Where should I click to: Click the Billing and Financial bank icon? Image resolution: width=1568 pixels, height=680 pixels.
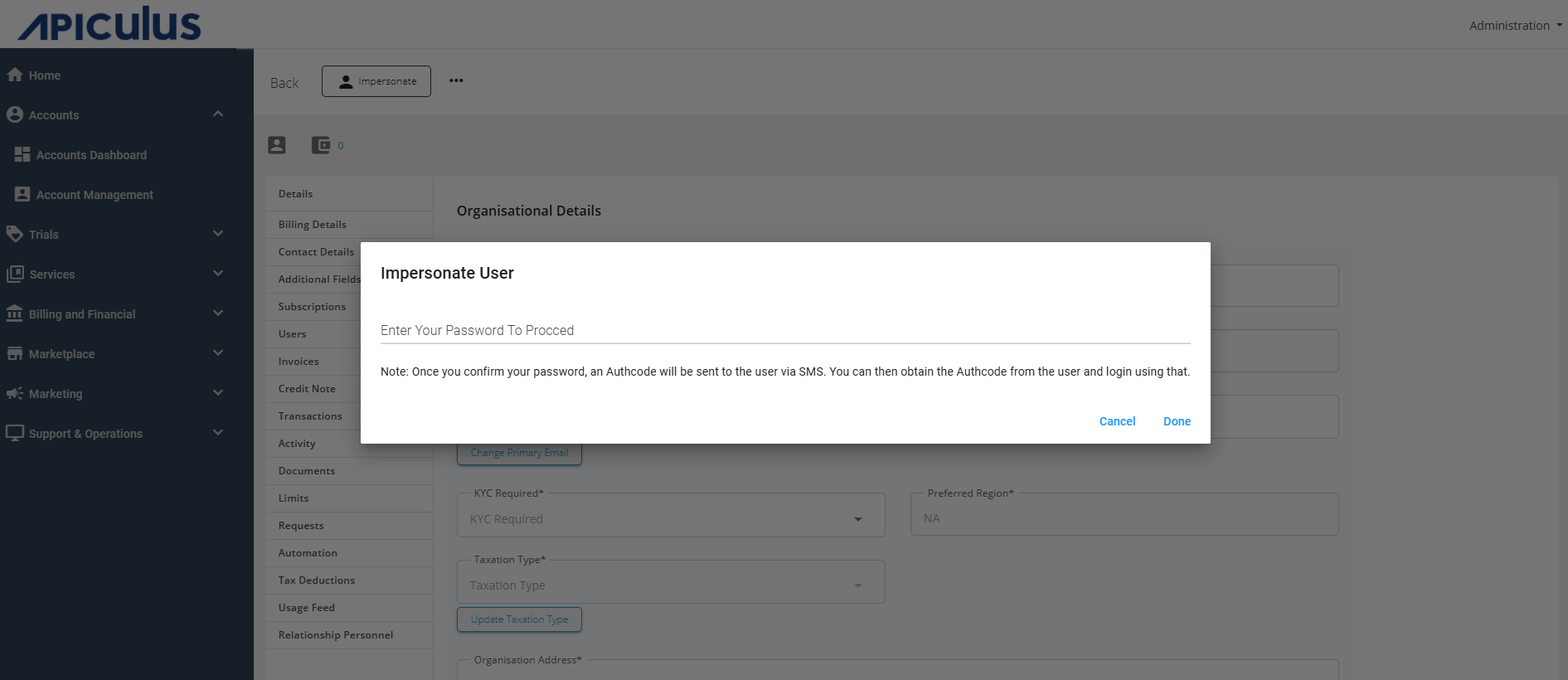point(14,313)
